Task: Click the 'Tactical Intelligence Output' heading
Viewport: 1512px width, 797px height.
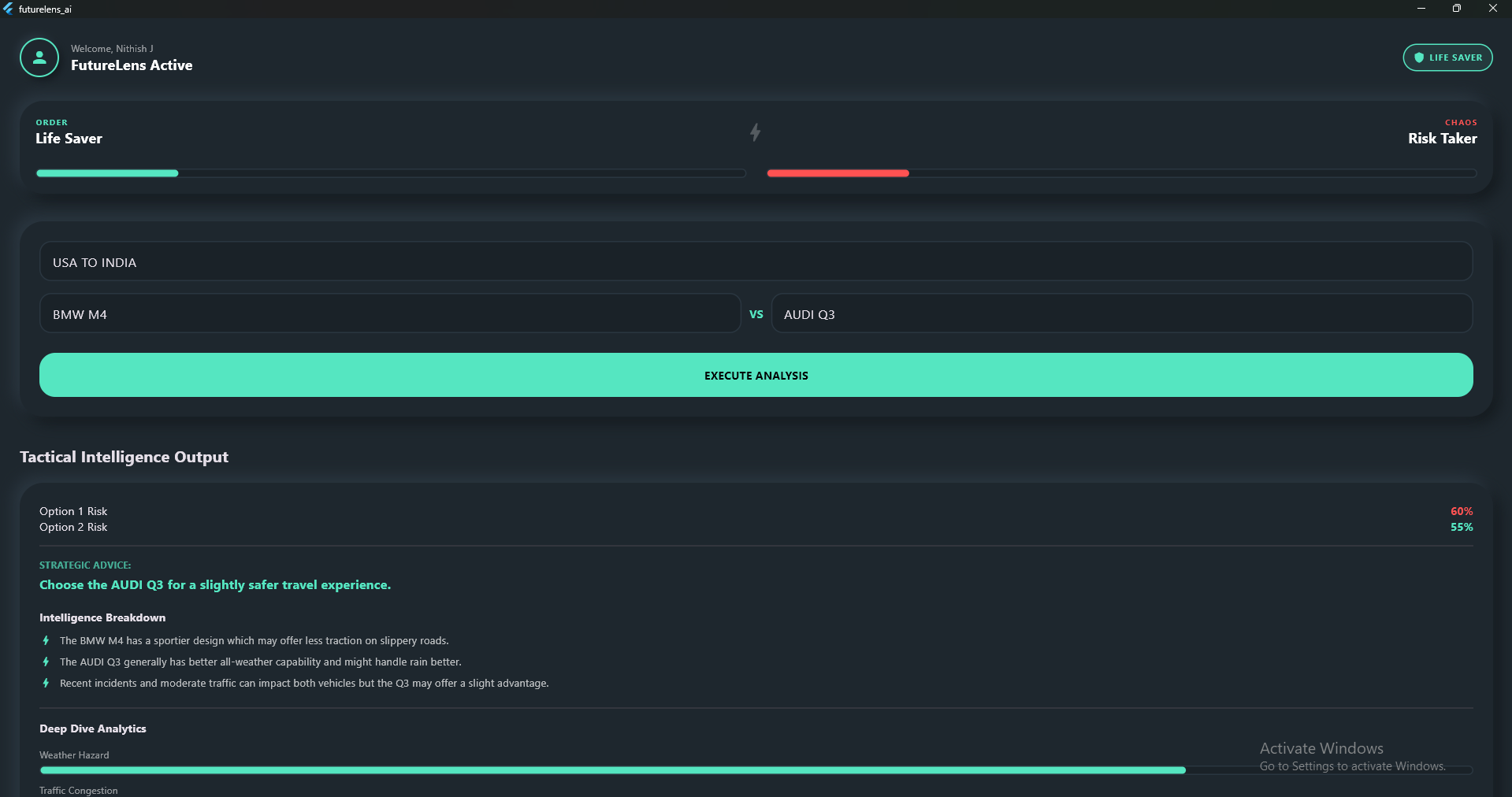Action: (x=124, y=457)
